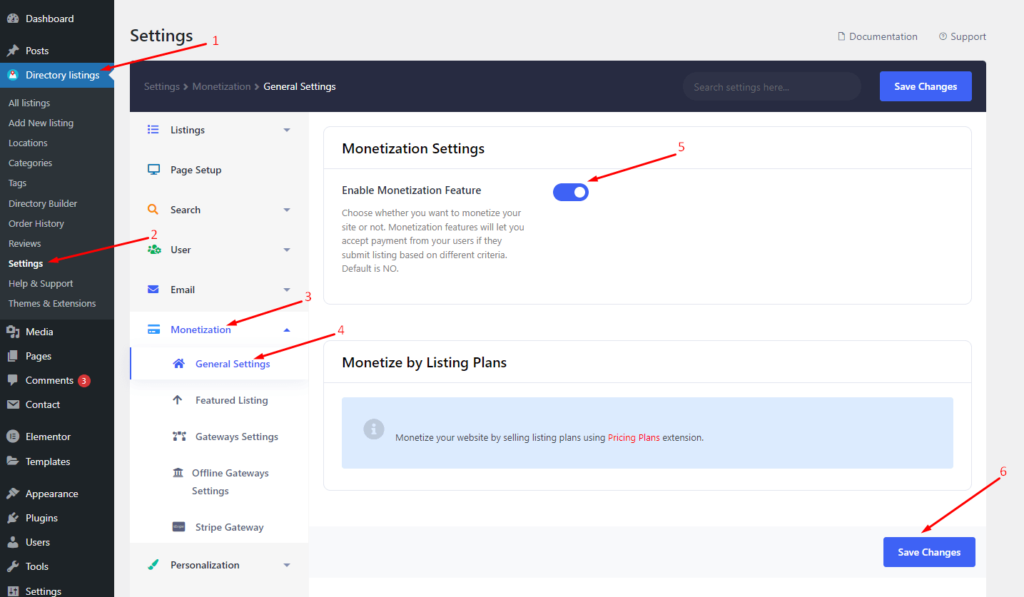Click the Pages icon in sidebar
Viewport: 1024px width, 597px height.
(x=12, y=355)
